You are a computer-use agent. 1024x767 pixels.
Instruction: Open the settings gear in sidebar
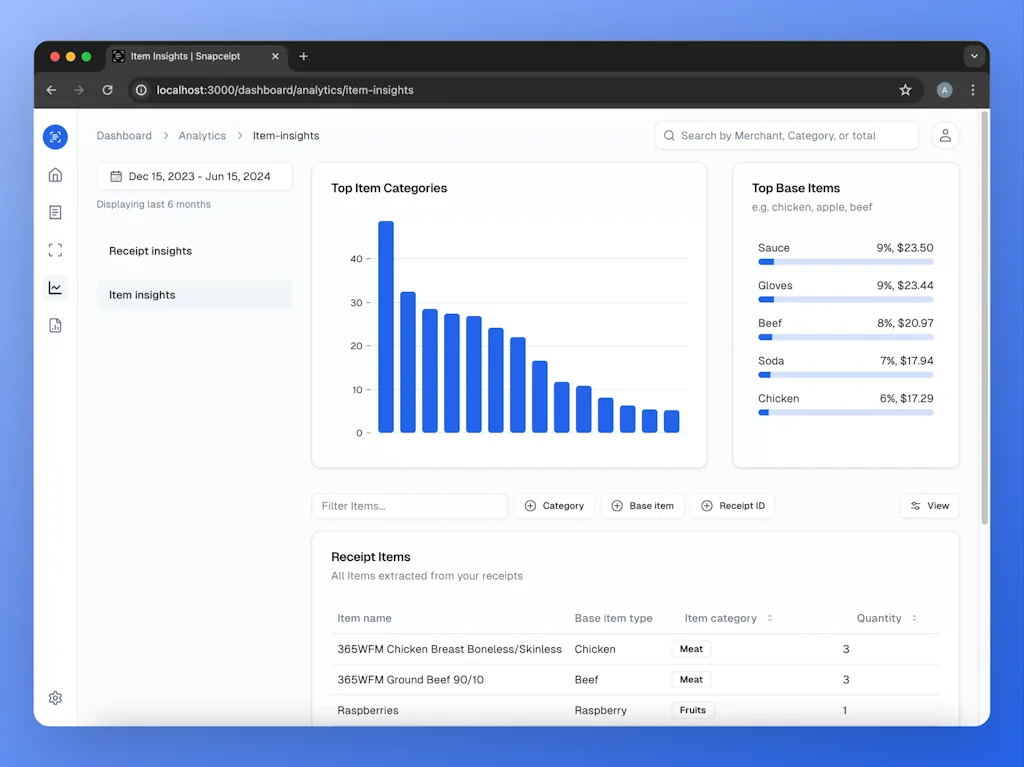tap(55, 698)
